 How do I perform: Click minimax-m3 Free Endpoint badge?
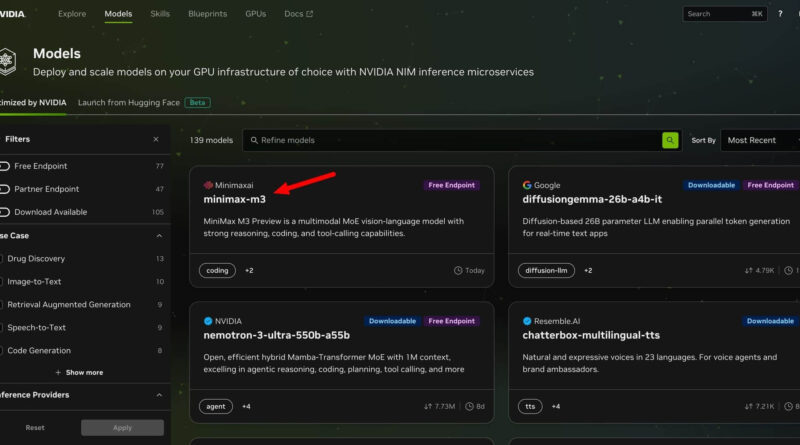pyautogui.click(x=452, y=185)
